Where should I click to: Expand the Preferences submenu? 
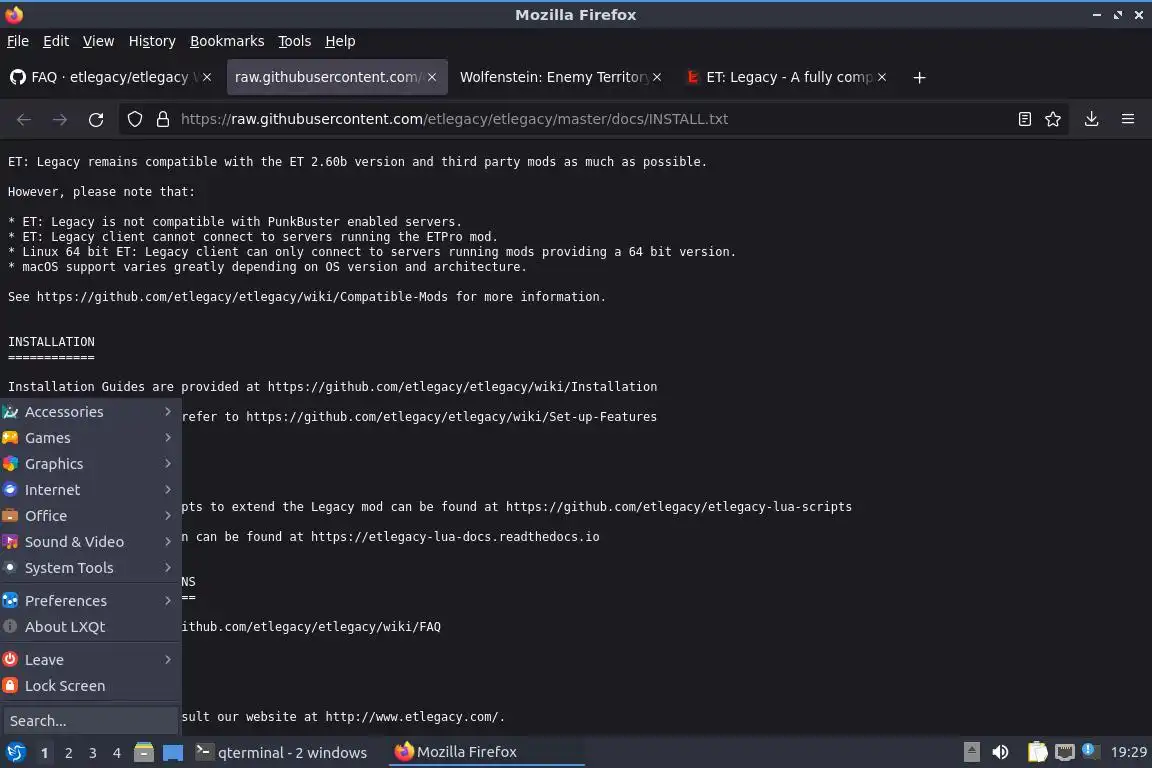pos(90,600)
